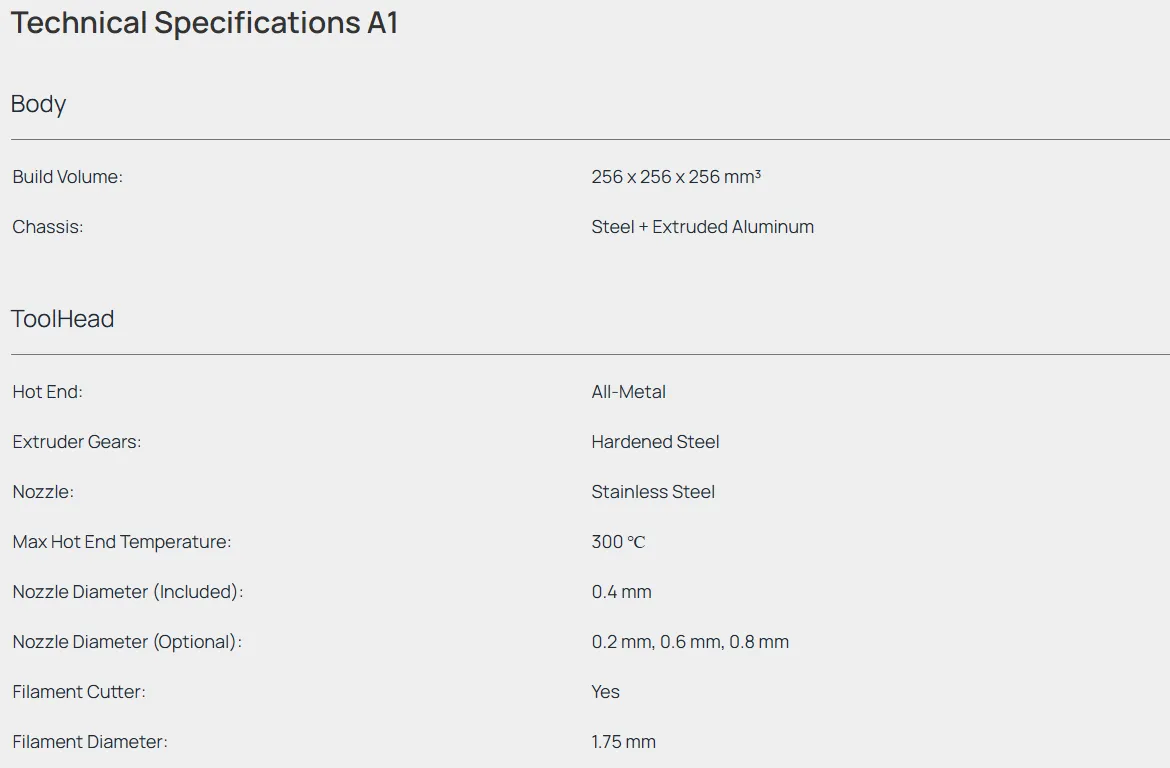The height and width of the screenshot is (768, 1170).
Task: Click the Hardened Steel value
Action: coord(655,442)
